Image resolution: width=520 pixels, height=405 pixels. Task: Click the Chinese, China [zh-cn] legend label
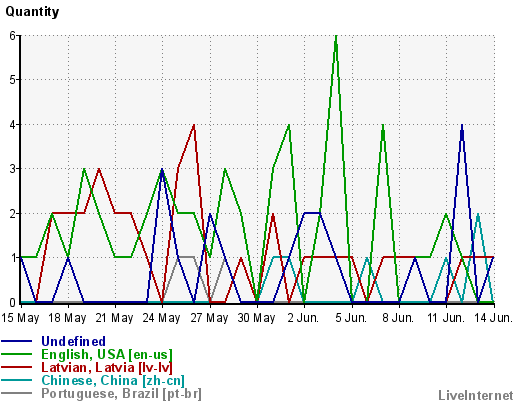pos(113,380)
